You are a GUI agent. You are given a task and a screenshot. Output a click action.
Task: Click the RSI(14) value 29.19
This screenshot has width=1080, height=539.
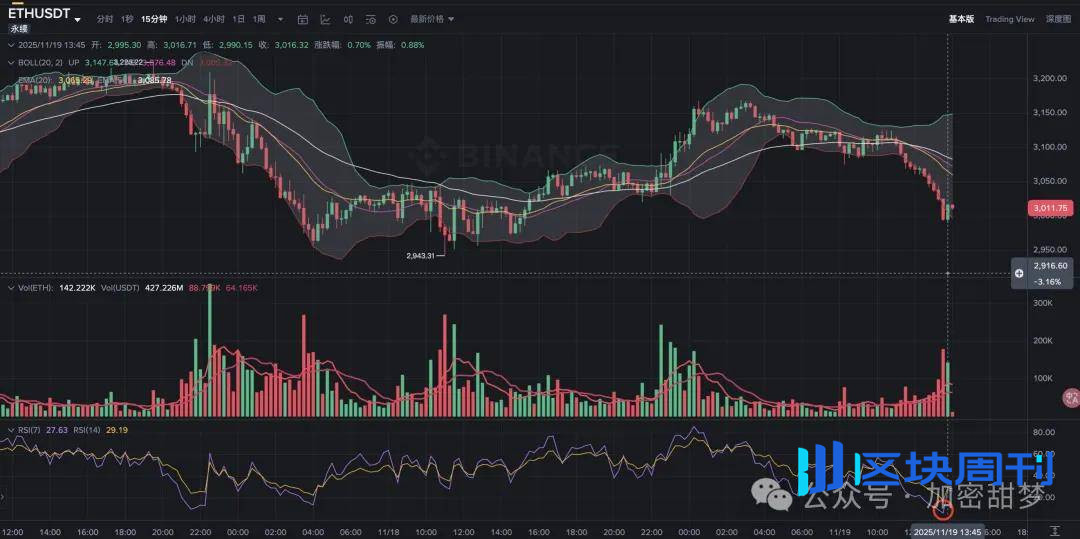click(118, 430)
